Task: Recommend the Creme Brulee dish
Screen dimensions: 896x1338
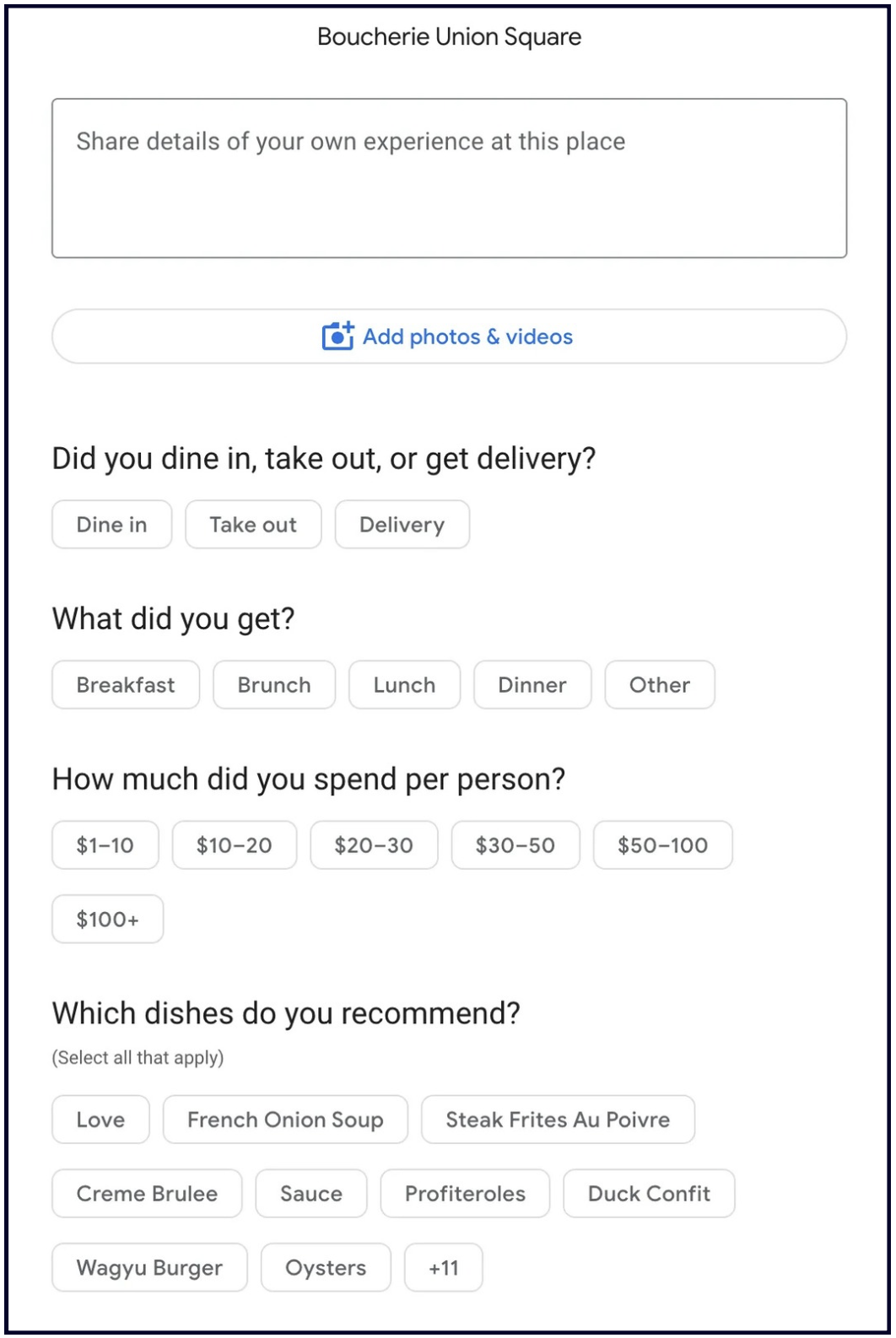Action: pyautogui.click(x=147, y=1194)
